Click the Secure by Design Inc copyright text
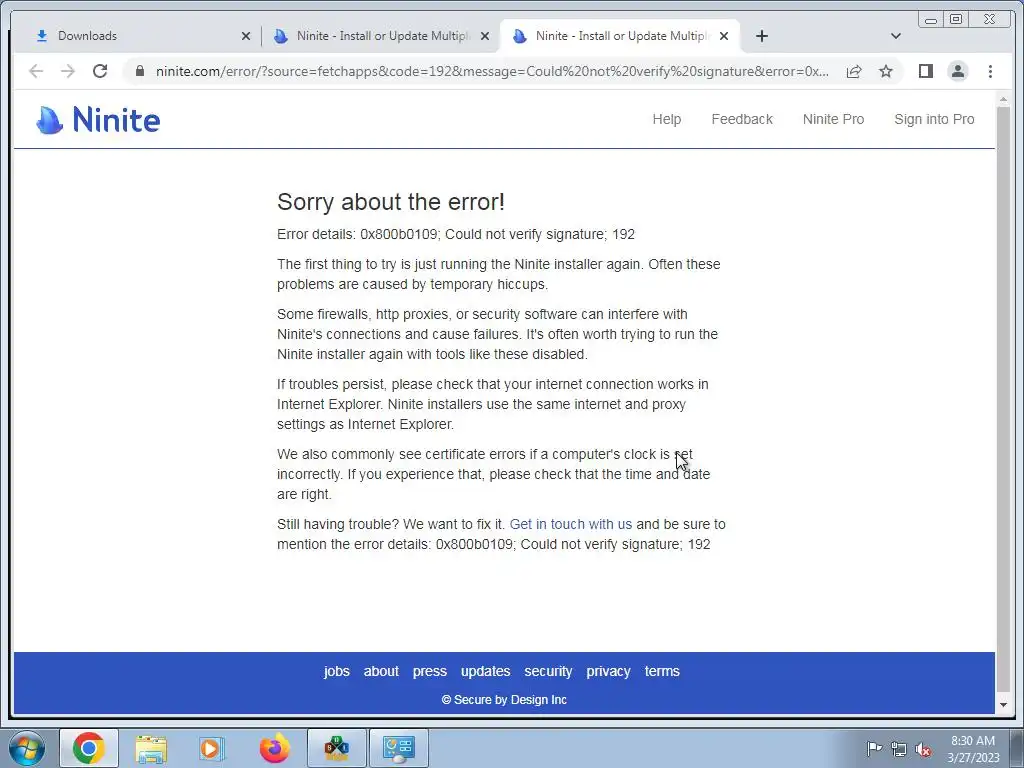1024x768 pixels. [x=504, y=700]
